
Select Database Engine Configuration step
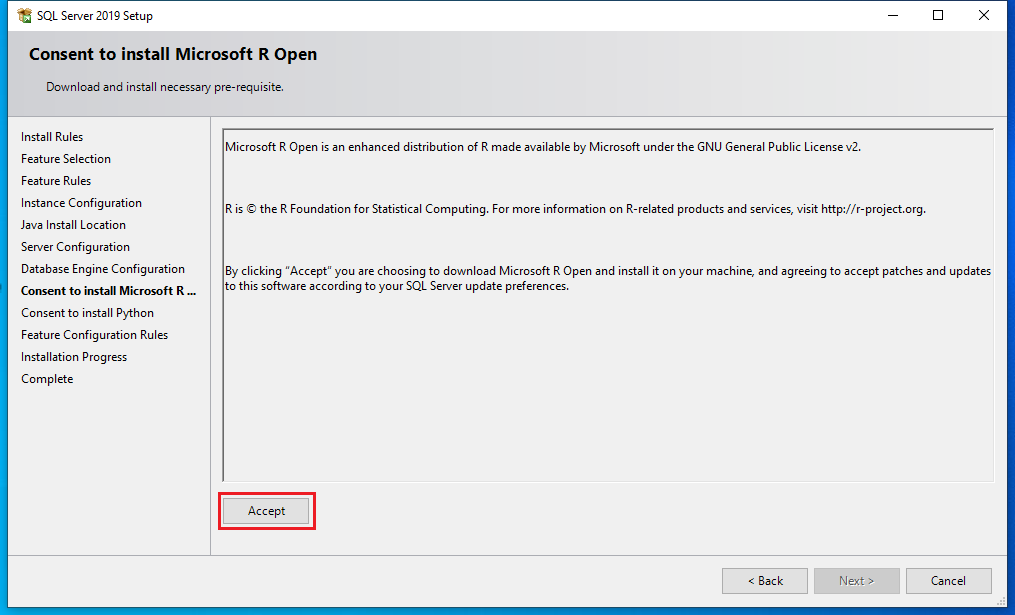click(103, 269)
